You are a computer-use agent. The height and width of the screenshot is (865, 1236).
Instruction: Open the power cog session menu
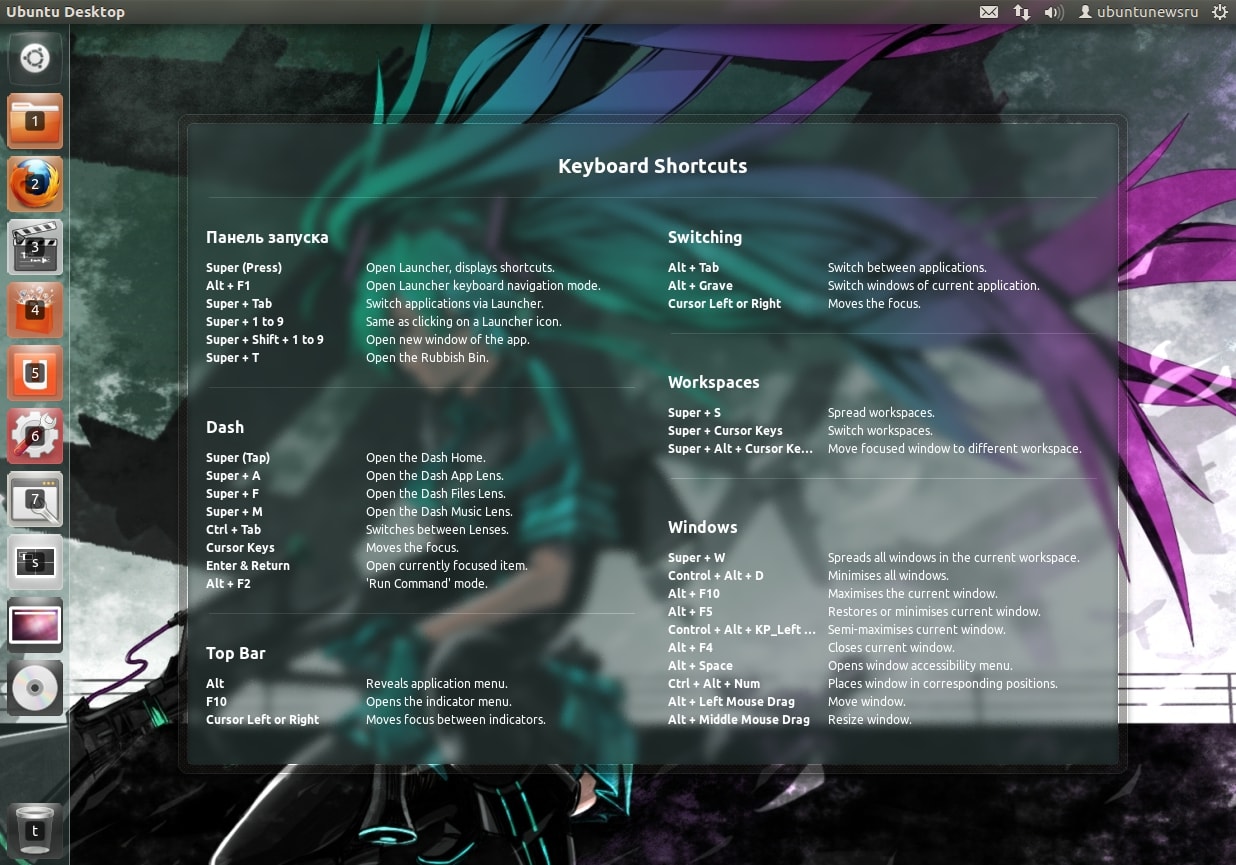1219,12
